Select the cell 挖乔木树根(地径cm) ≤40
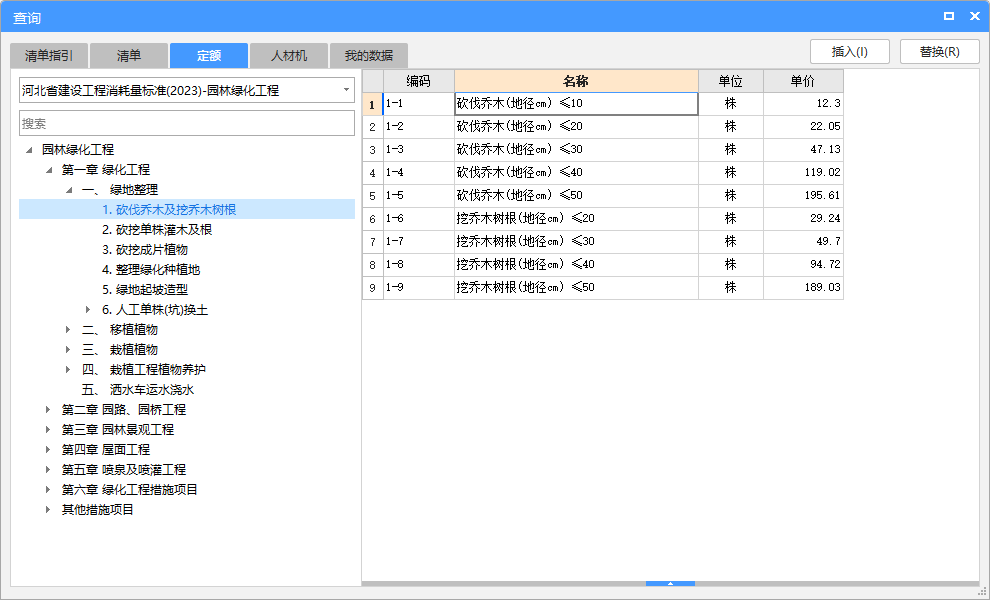990x600 pixels. coord(576,265)
